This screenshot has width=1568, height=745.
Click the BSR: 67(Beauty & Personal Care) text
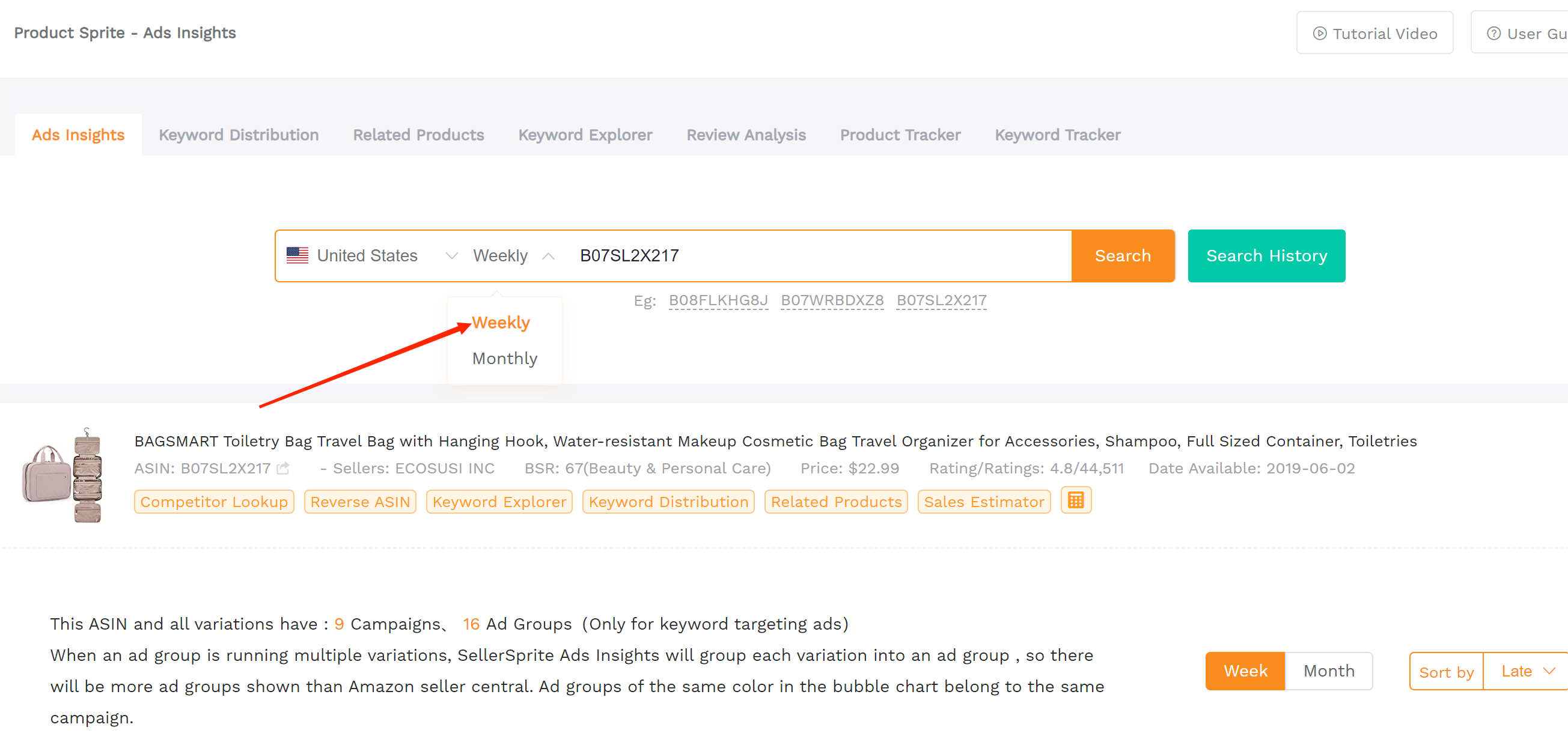pyautogui.click(x=647, y=468)
